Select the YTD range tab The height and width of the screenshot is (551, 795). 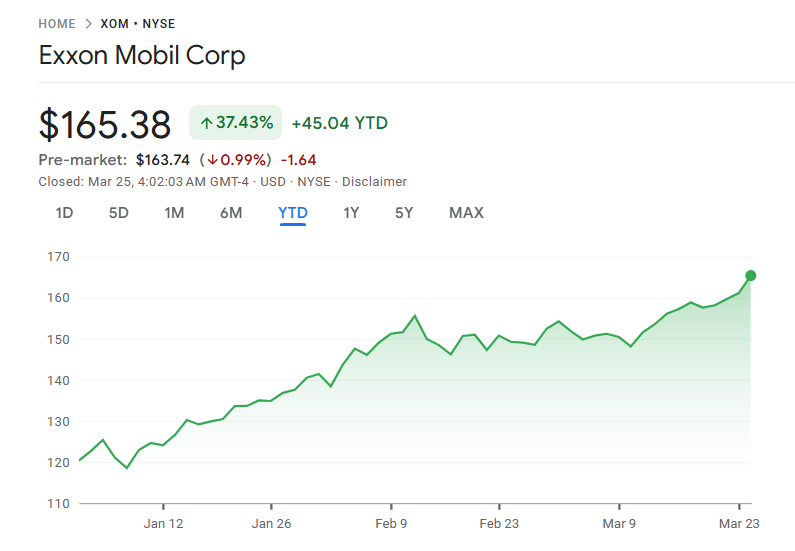(x=292, y=212)
